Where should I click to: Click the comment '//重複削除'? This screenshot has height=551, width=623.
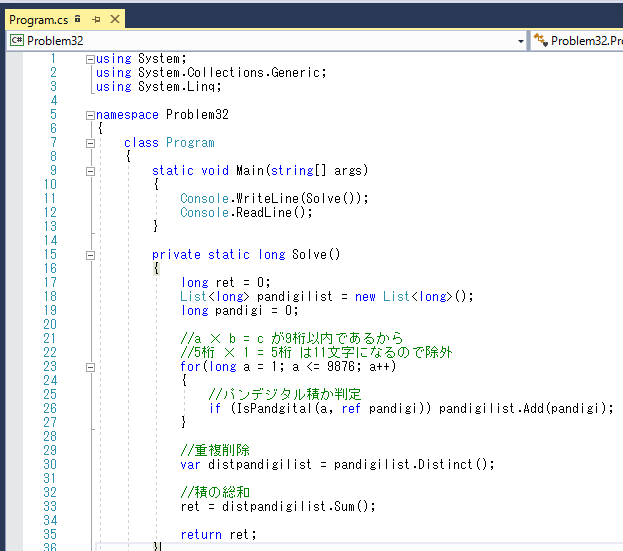(215, 450)
